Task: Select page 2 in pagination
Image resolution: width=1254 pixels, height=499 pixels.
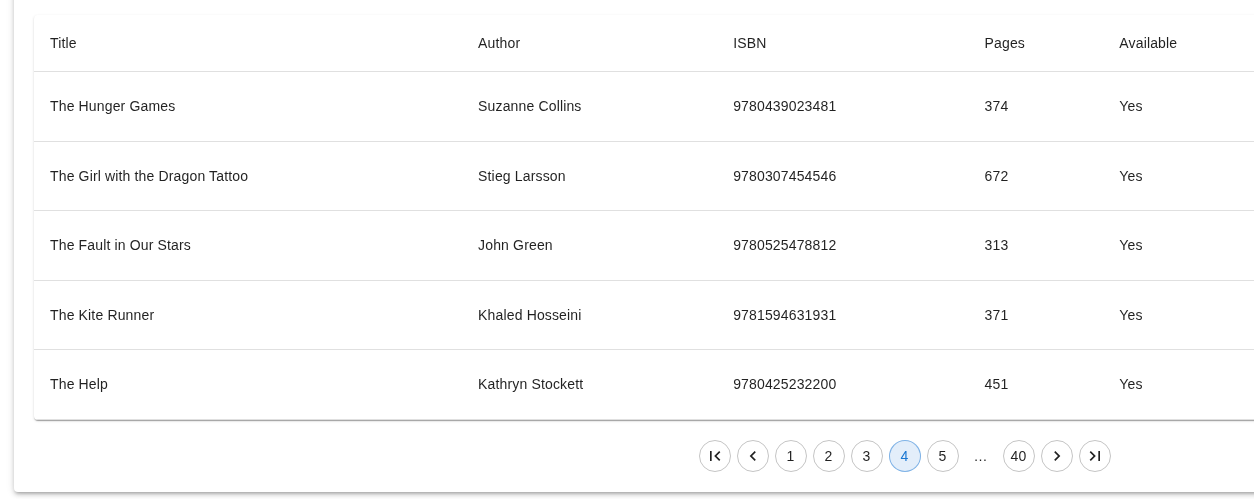Action: [x=829, y=456]
